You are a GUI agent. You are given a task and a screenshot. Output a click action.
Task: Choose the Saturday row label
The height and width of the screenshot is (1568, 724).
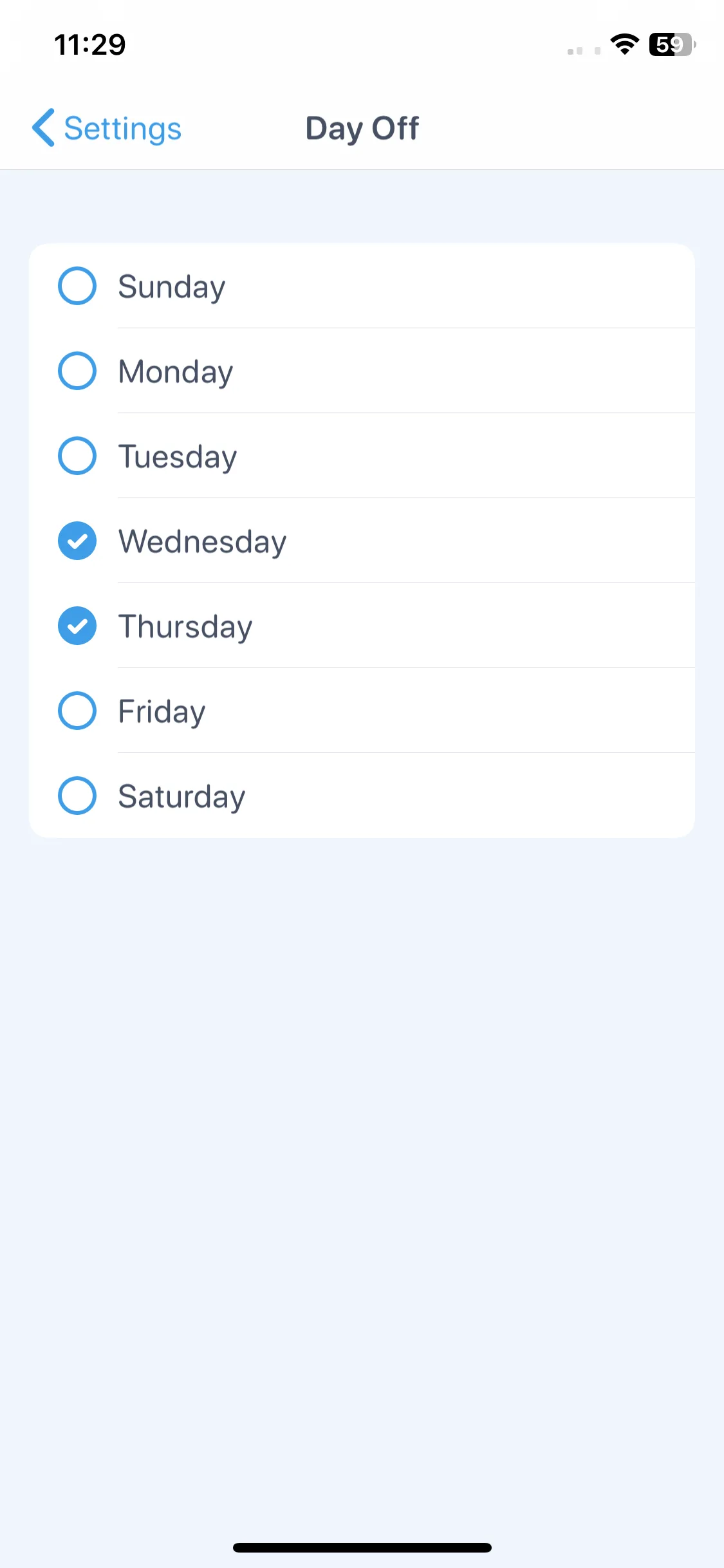click(182, 796)
